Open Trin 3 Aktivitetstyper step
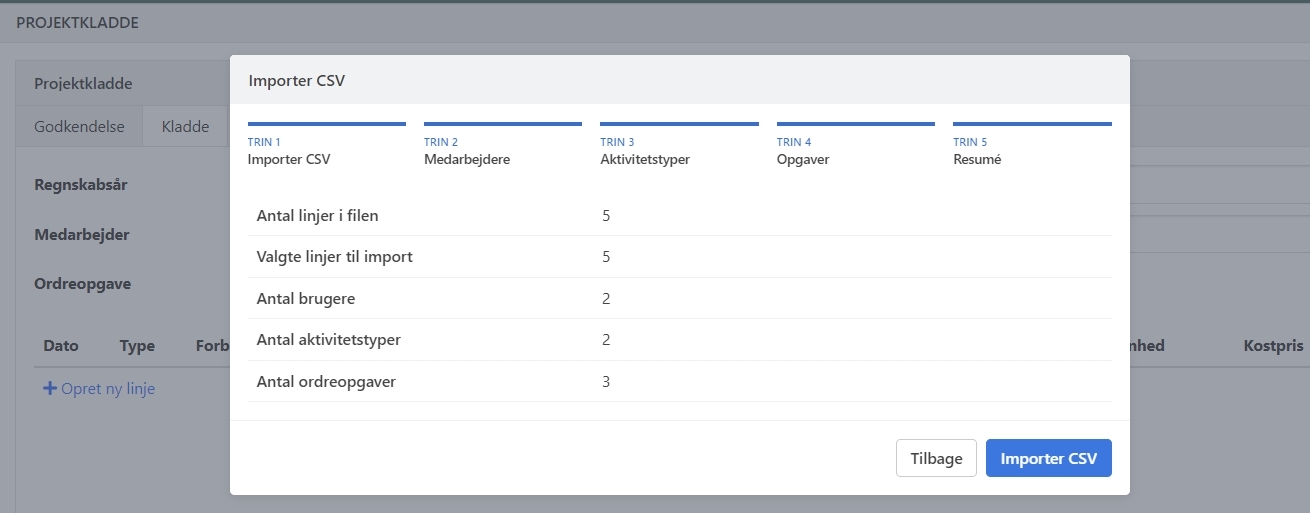Image resolution: width=1310 pixels, height=513 pixels. 678,150
